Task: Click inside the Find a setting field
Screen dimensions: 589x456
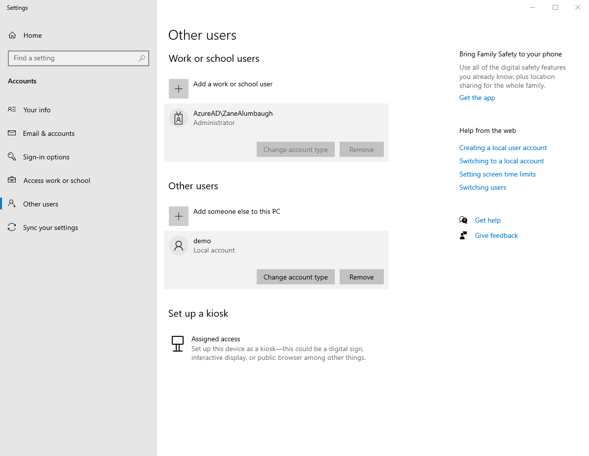Action: pyautogui.click(x=79, y=58)
